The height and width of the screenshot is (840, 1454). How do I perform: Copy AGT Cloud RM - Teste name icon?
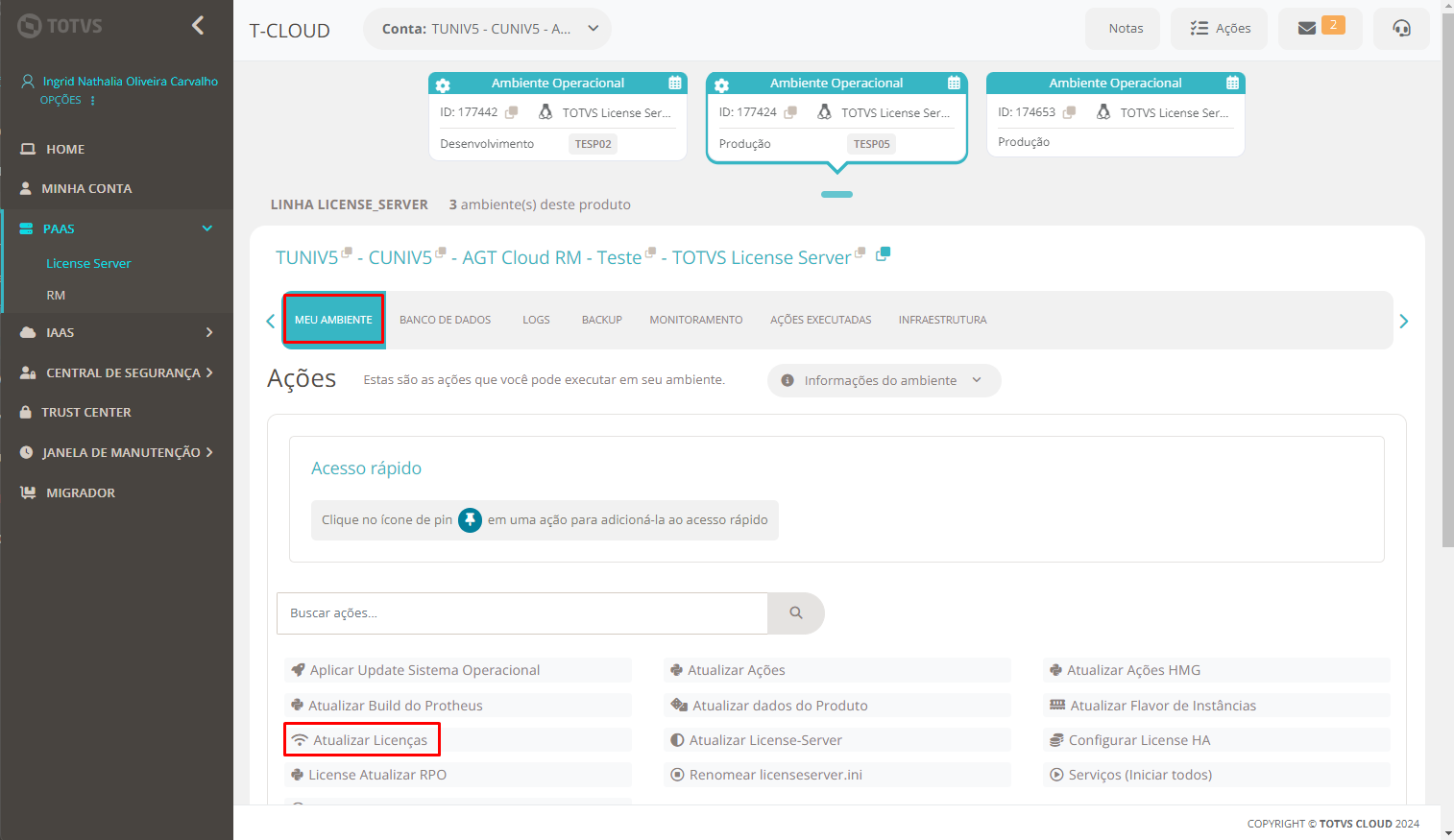point(650,252)
